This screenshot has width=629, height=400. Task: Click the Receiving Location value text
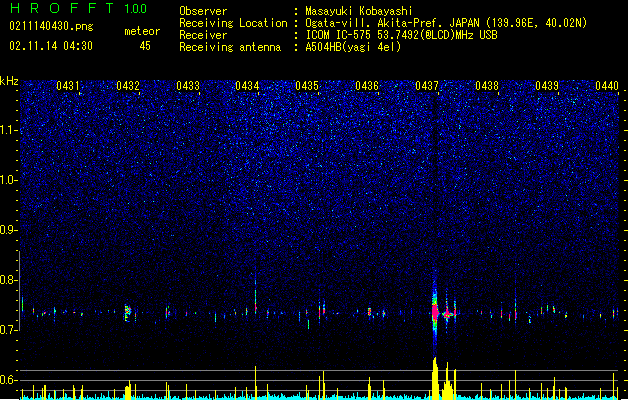click(x=446, y=23)
